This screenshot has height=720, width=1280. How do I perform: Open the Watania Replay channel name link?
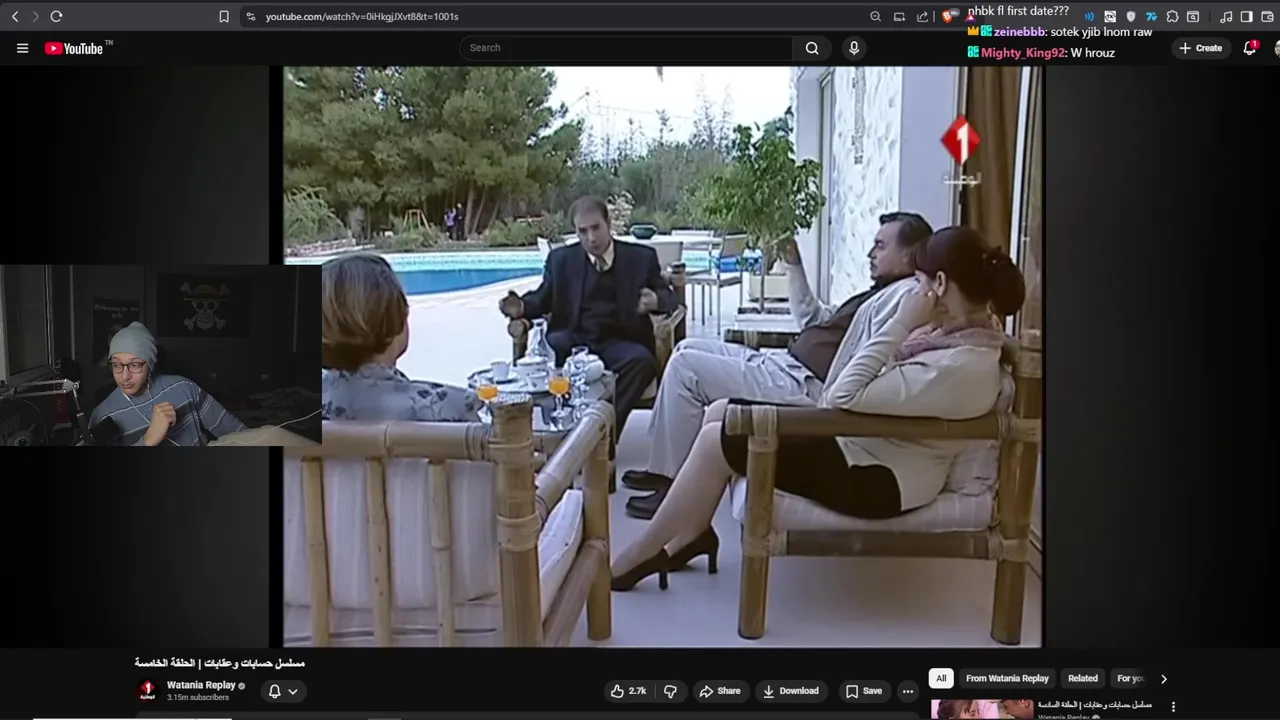point(201,685)
